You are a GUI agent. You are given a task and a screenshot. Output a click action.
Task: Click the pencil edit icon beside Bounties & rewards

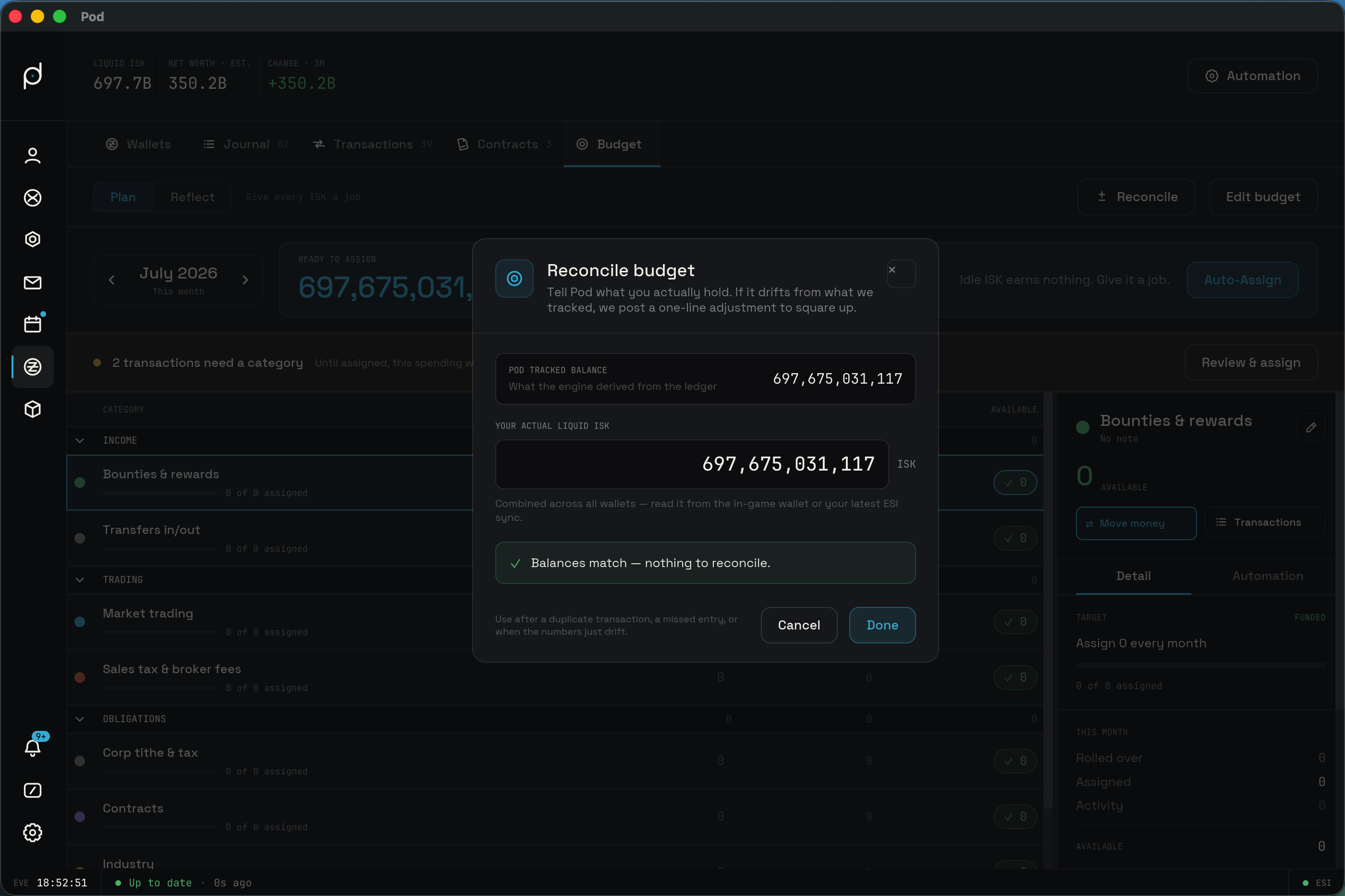(1311, 427)
